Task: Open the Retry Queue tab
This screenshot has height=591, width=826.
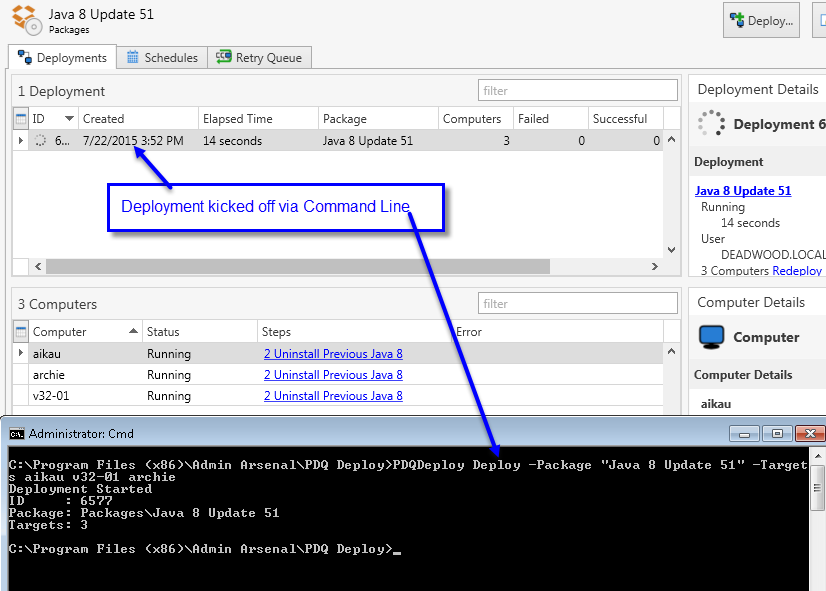Action: [259, 57]
